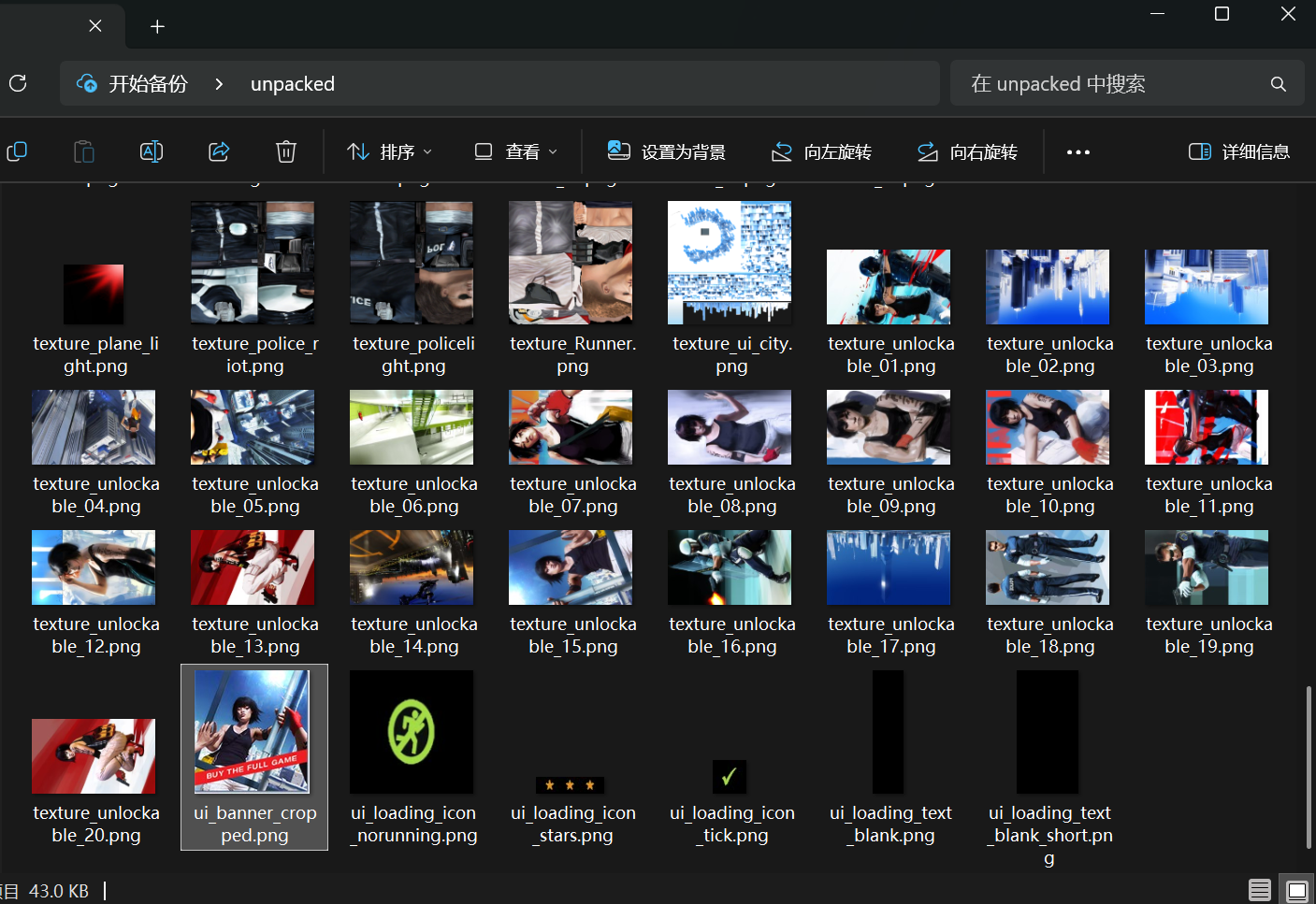1316x904 pixels.
Task: Click the share icon in toolbar
Action: click(x=219, y=151)
